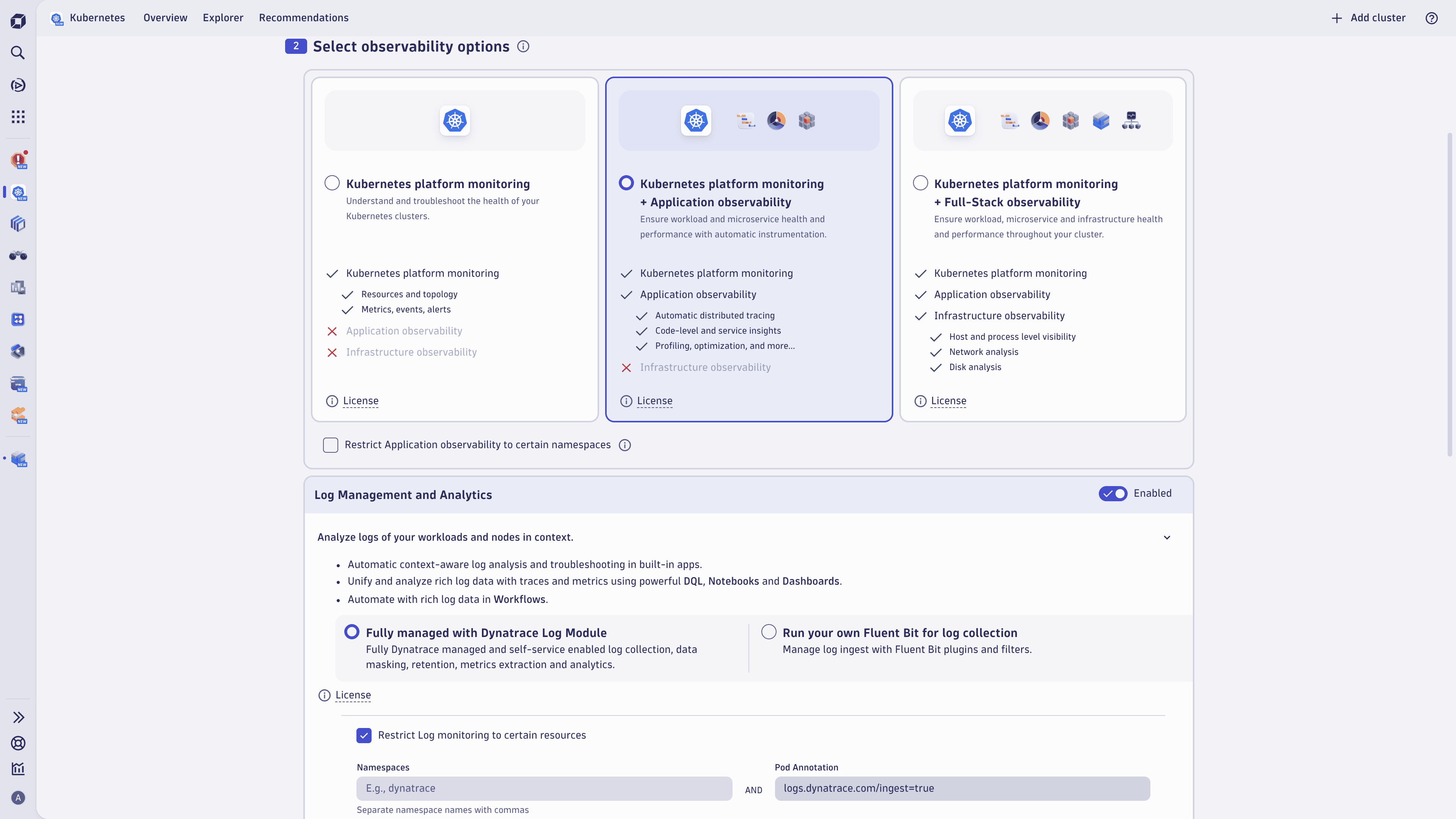
Task: Click info icon beside Select observability options
Action: click(x=523, y=46)
